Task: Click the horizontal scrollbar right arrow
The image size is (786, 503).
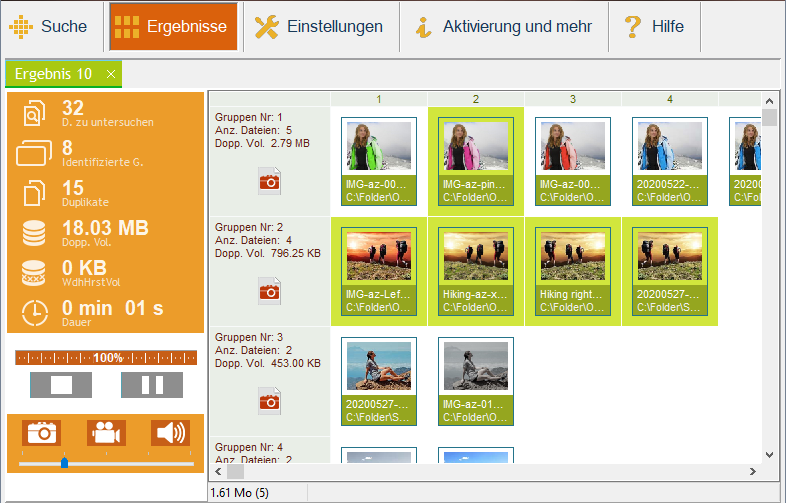Action: pos(752,470)
